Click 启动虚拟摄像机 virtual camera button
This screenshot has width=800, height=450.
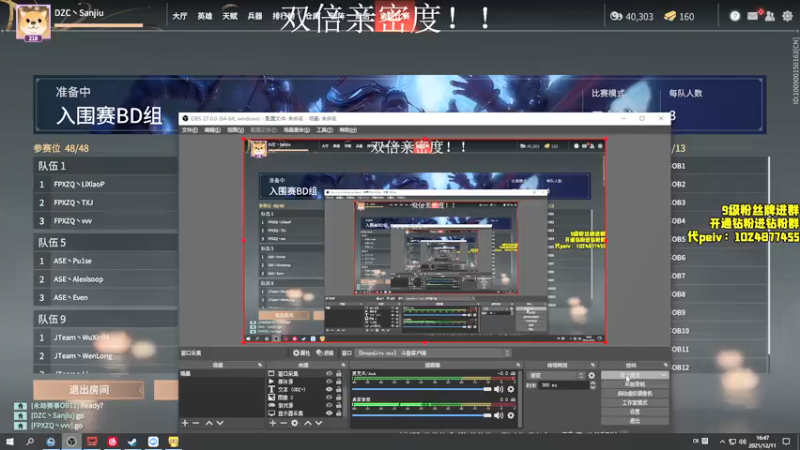pyautogui.click(x=635, y=393)
